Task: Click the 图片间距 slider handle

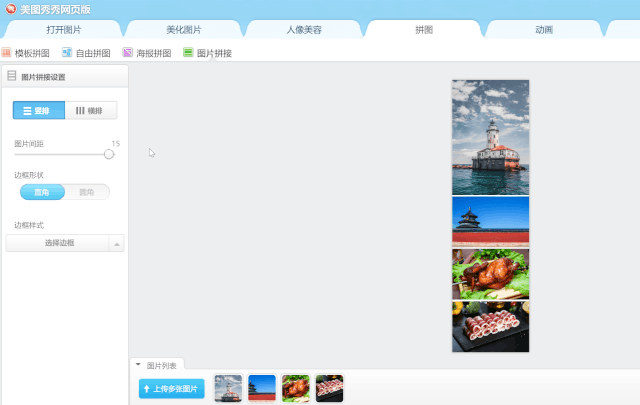Action: pos(109,154)
